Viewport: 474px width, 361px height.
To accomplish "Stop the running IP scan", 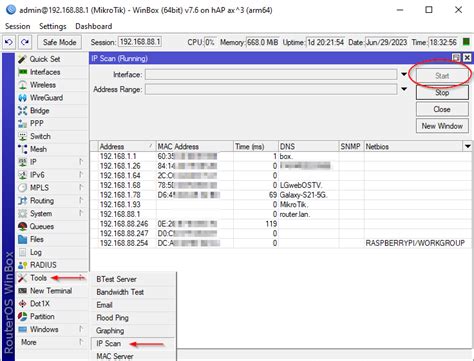I will coord(442,92).
